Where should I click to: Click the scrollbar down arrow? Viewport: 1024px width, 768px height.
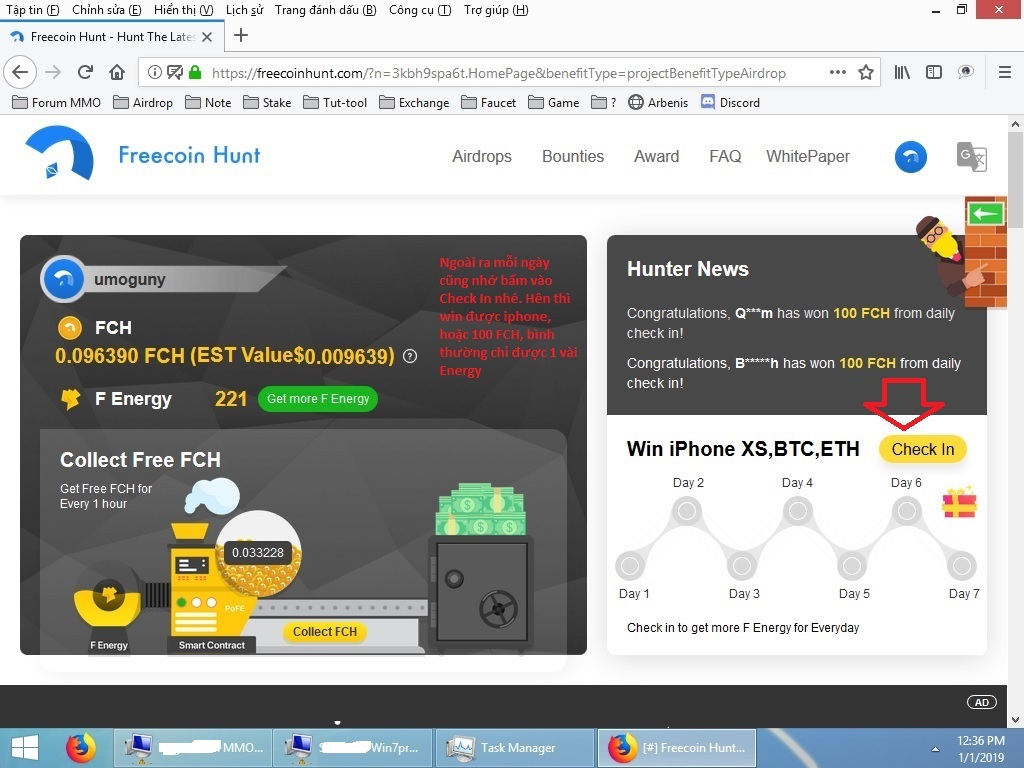click(1015, 720)
